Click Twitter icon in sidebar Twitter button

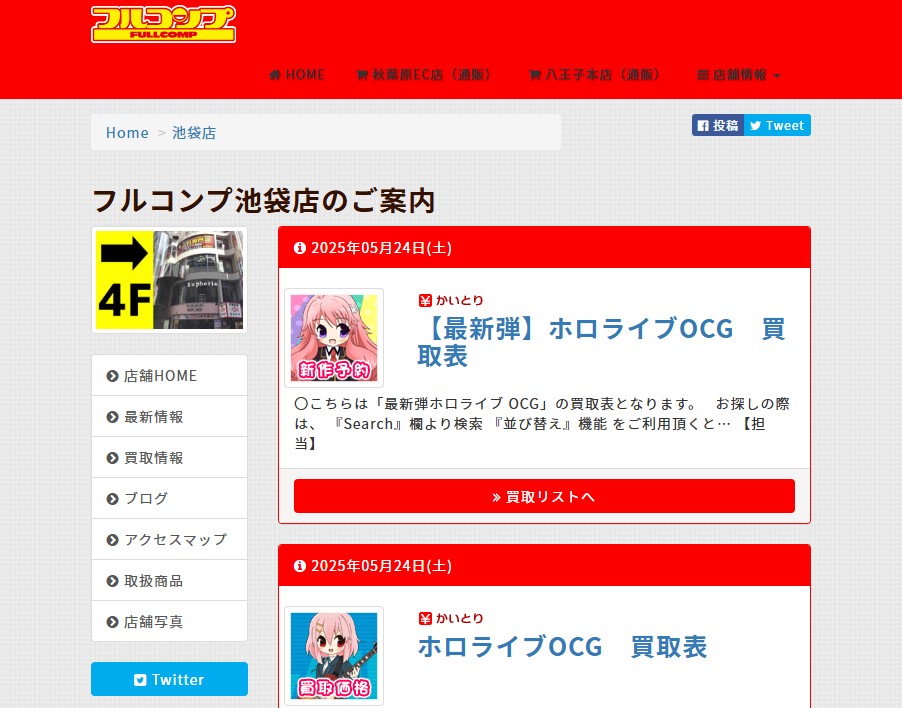(x=140, y=680)
